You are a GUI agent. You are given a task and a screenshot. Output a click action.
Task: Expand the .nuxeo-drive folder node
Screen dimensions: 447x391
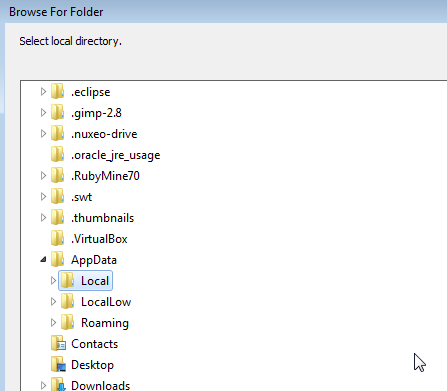coord(43,133)
